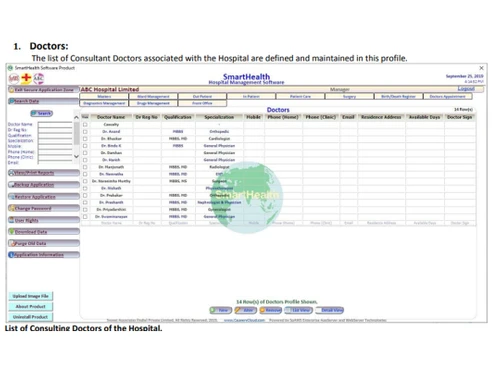Select the Dr. Priyadarshini row checkbox

[x=85, y=210]
